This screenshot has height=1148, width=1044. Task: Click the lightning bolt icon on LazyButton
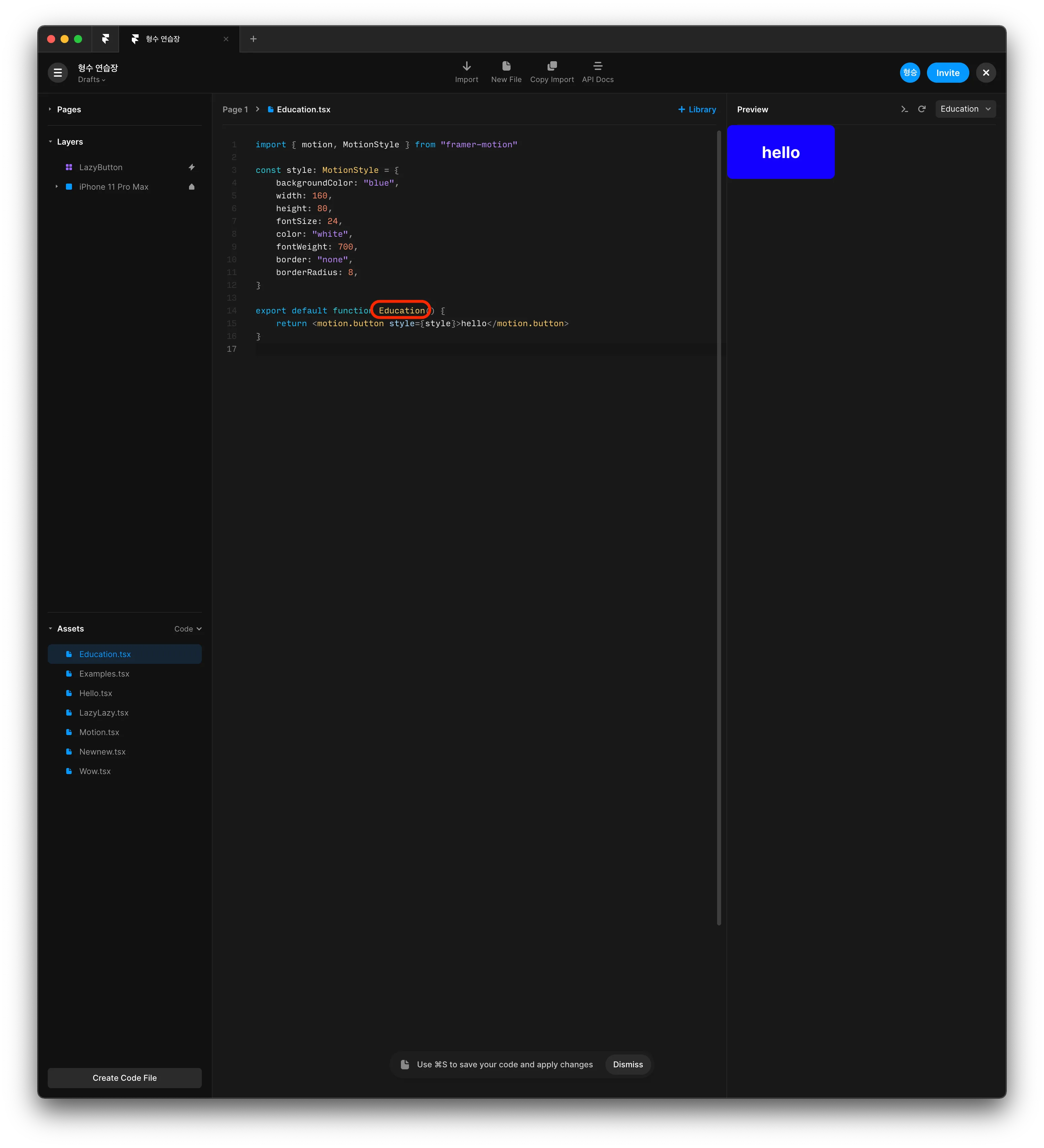pyautogui.click(x=191, y=167)
